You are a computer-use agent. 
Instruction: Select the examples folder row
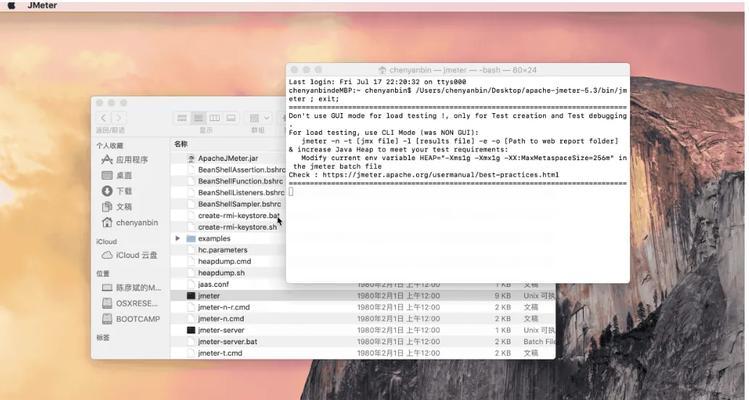coord(228,238)
